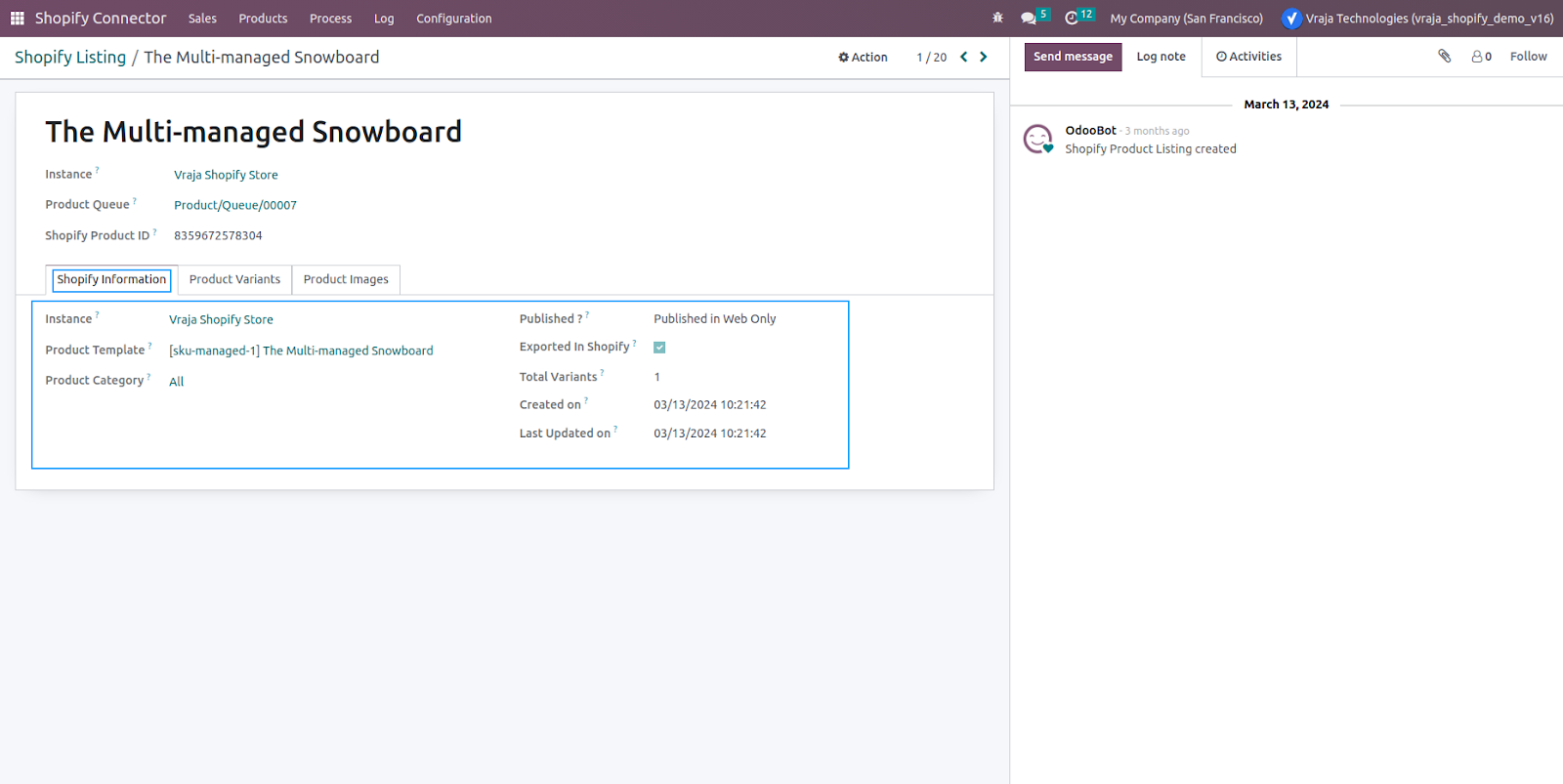Go back to Shopify Listing breadcrumb

[x=70, y=58]
